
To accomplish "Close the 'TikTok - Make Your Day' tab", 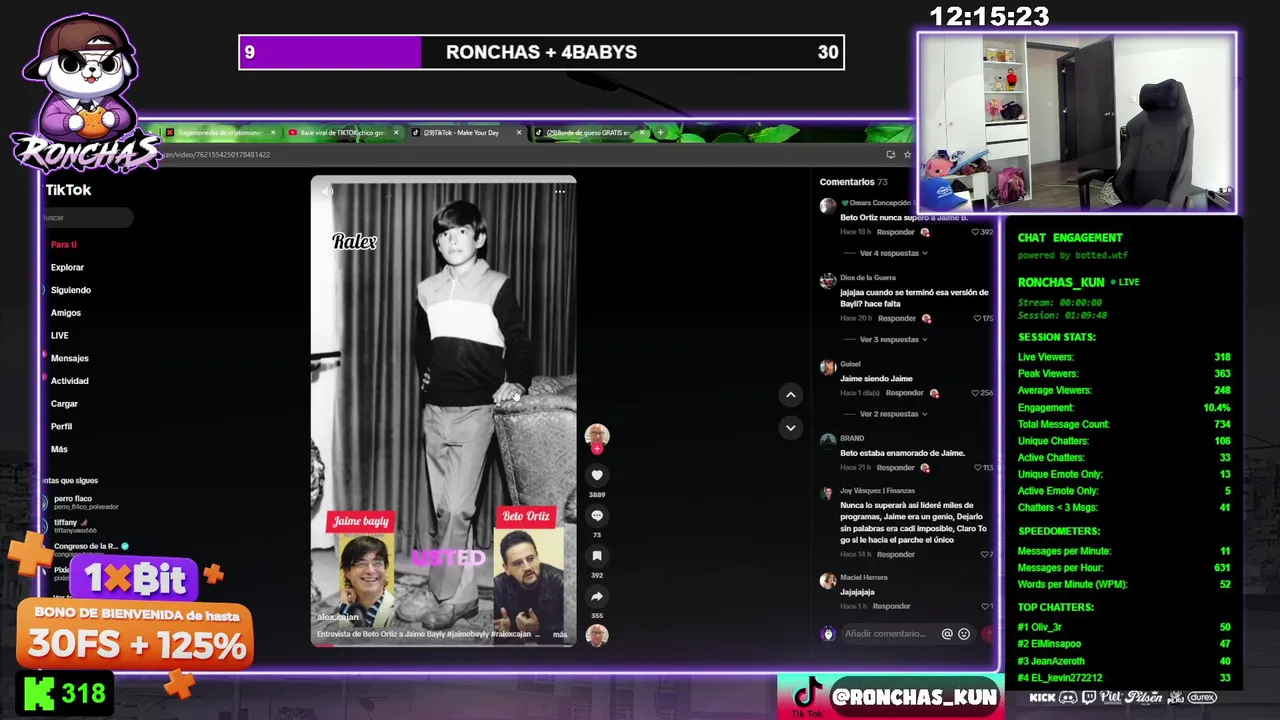I will click(519, 132).
